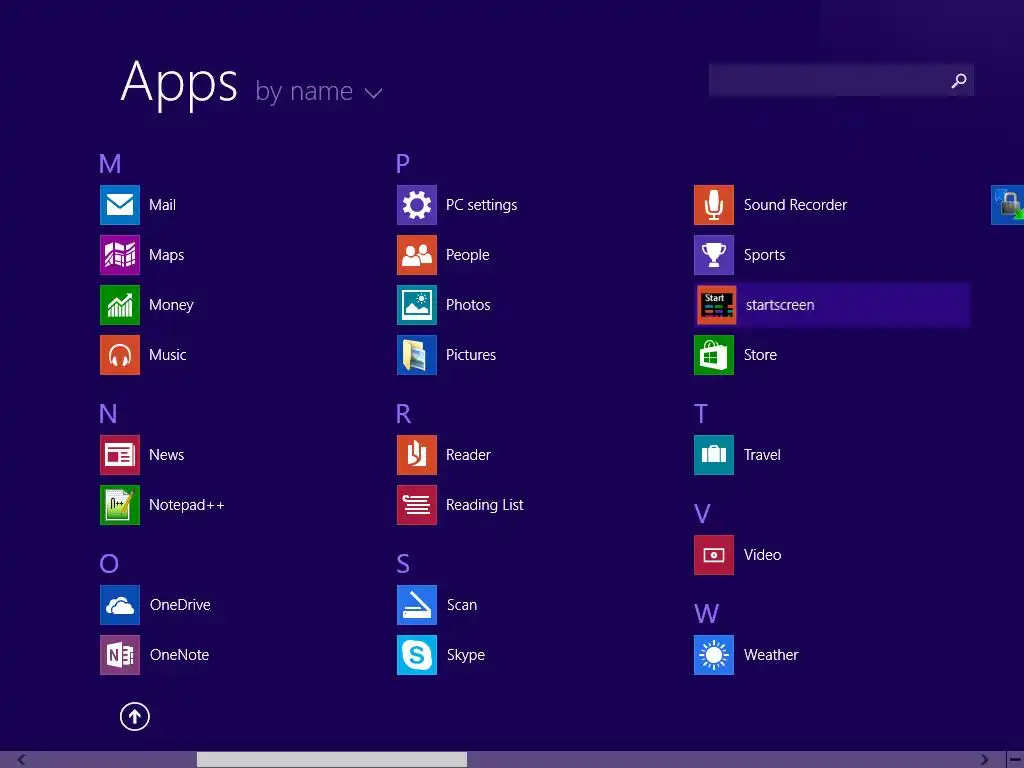Click the 'Maps' label text
1024x768 pixels.
tap(167, 255)
